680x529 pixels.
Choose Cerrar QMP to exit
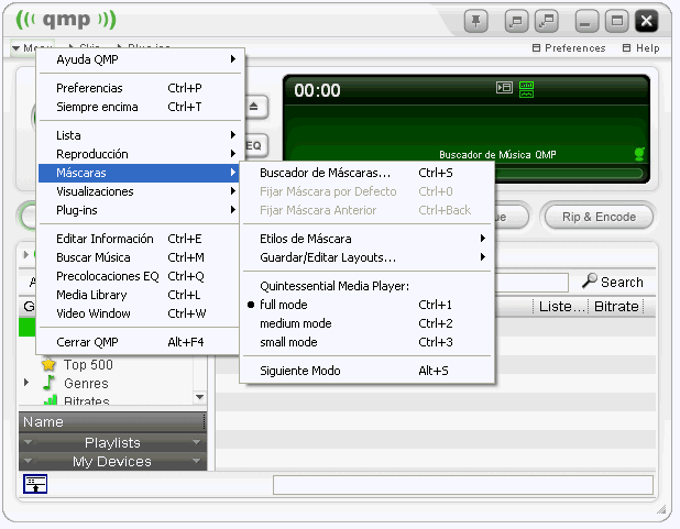[140, 342]
